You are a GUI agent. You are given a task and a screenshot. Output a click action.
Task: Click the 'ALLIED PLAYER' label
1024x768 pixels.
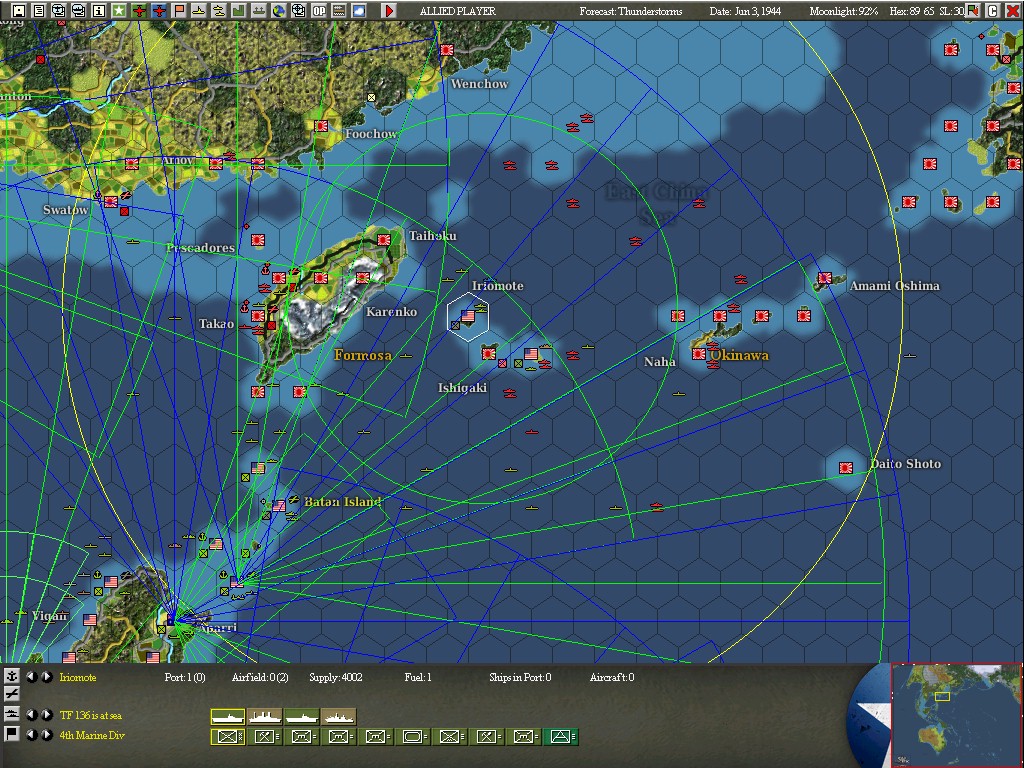[458, 11]
